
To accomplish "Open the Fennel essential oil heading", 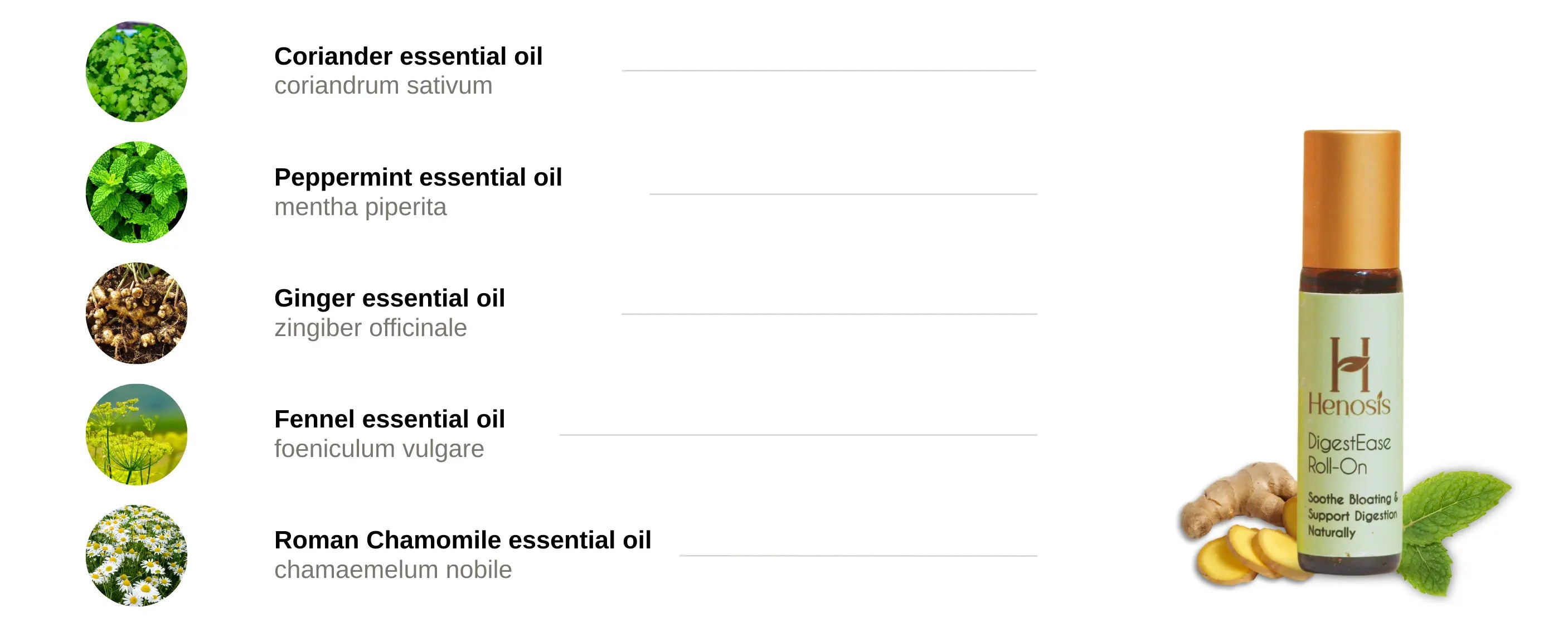I will tap(389, 420).
